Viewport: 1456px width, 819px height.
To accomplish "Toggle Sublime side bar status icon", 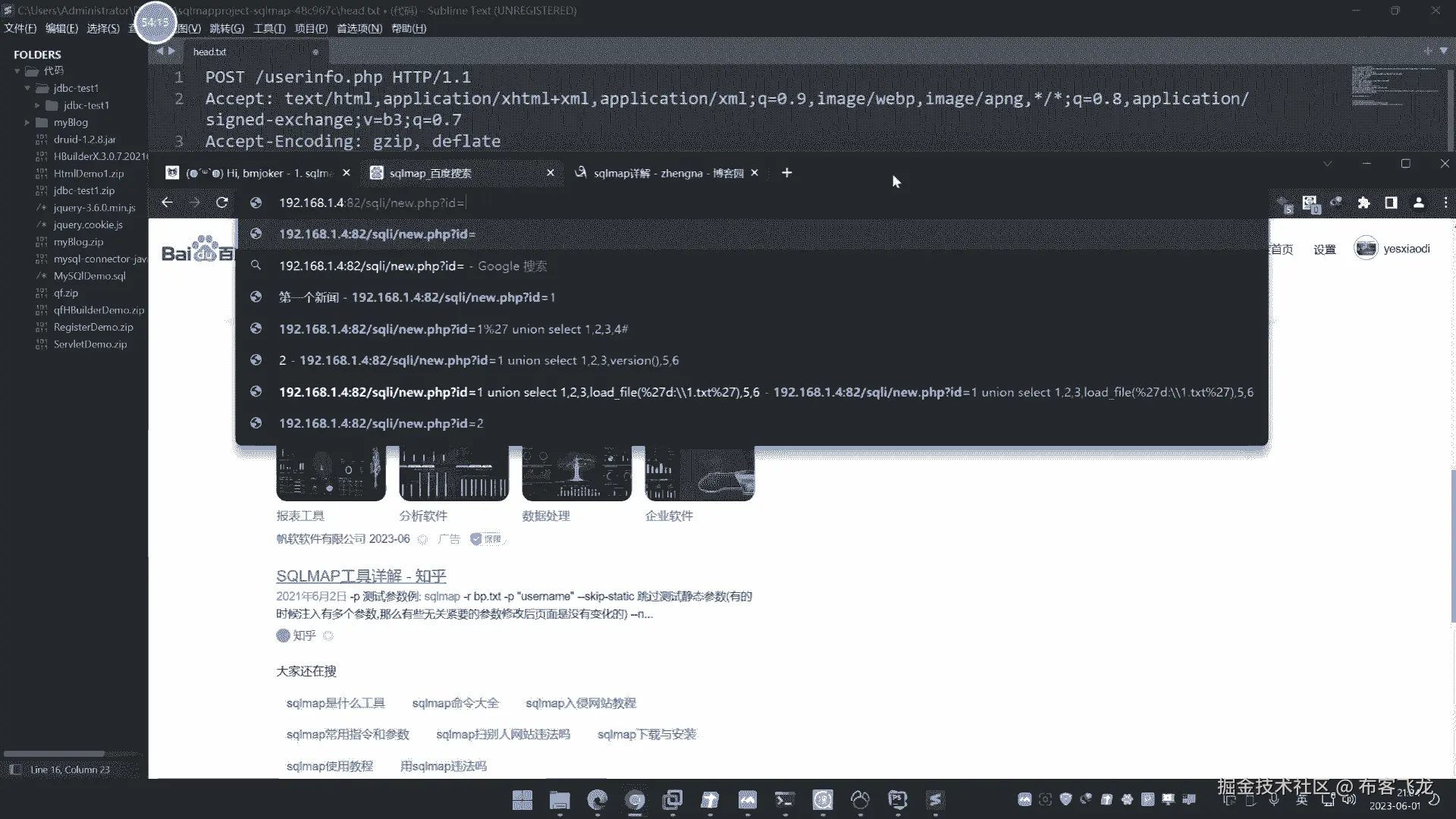I will [x=15, y=769].
